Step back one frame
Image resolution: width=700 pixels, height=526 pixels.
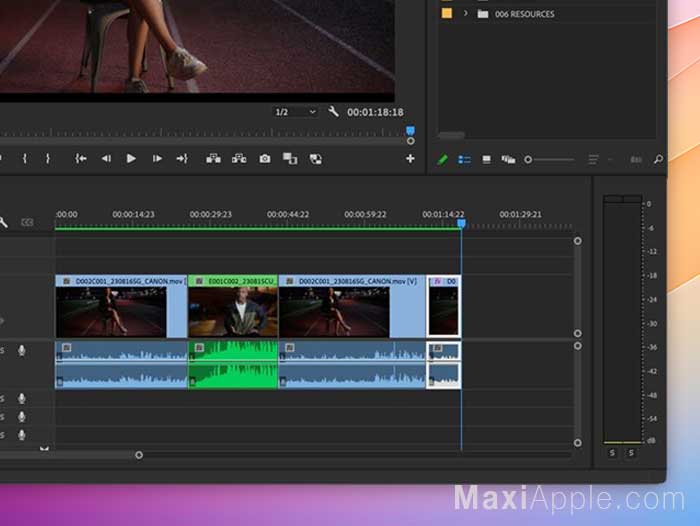tap(106, 159)
